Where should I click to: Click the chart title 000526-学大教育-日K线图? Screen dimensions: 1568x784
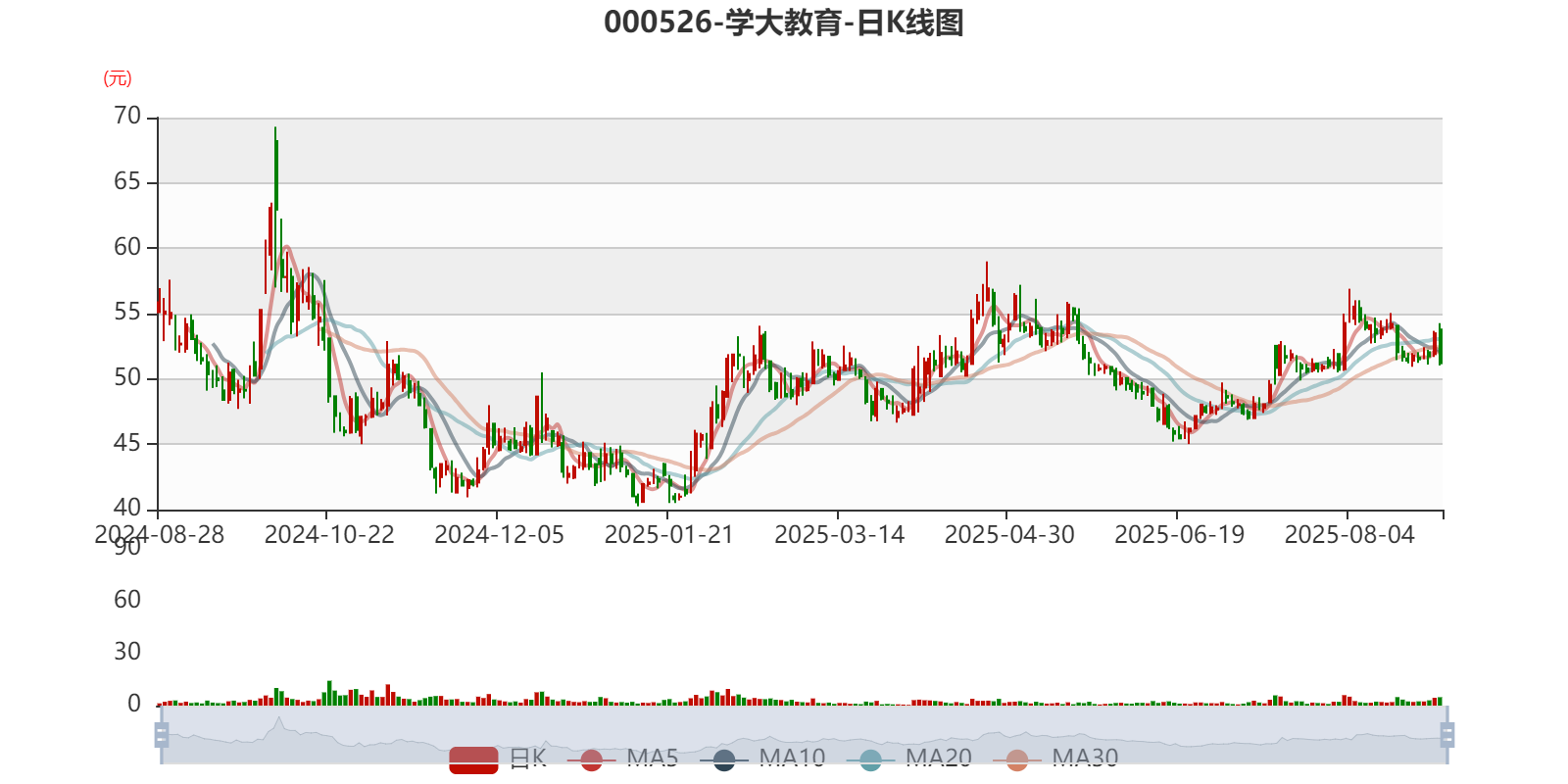click(x=784, y=23)
